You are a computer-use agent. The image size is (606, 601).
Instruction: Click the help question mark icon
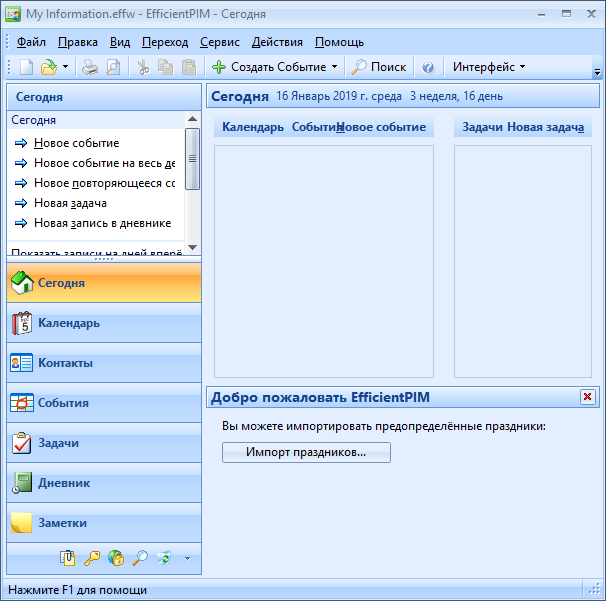428,67
